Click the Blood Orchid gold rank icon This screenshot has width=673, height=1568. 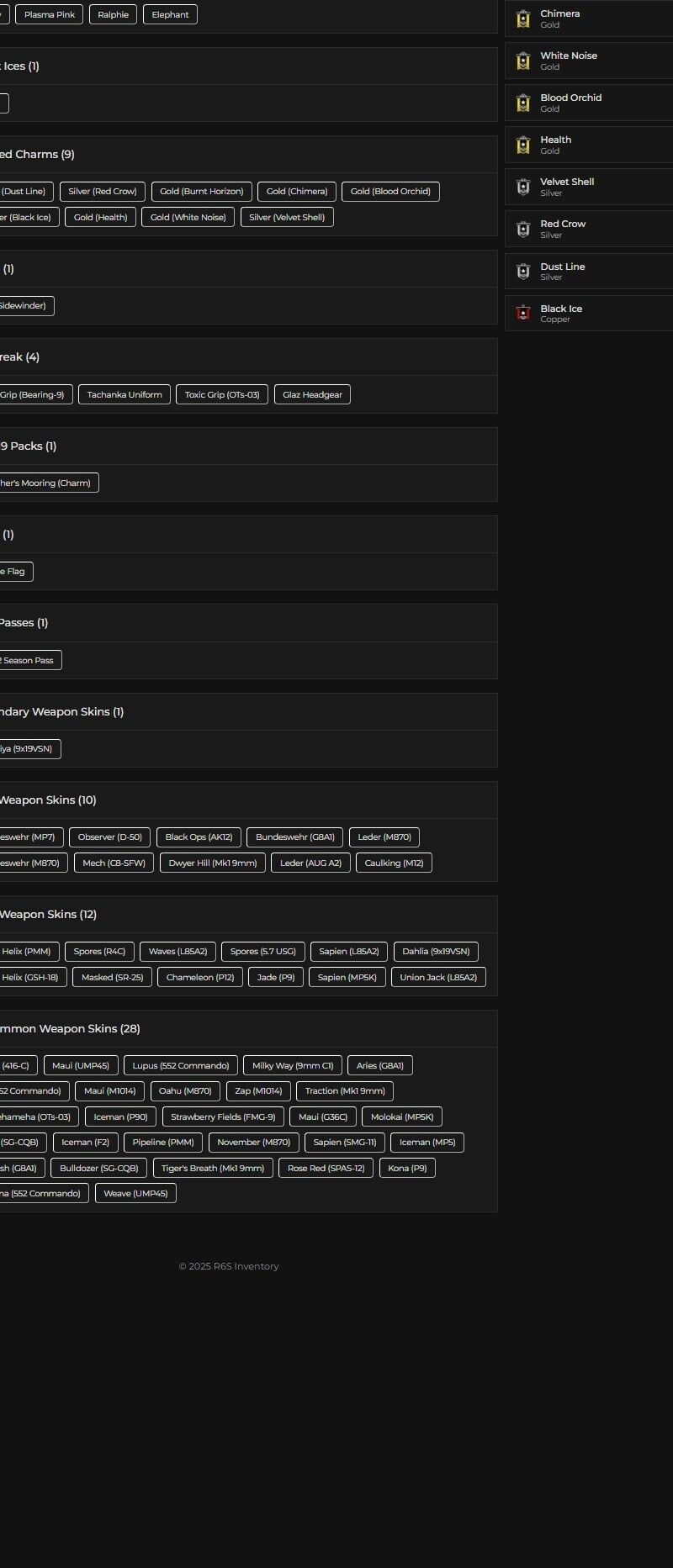[523, 103]
